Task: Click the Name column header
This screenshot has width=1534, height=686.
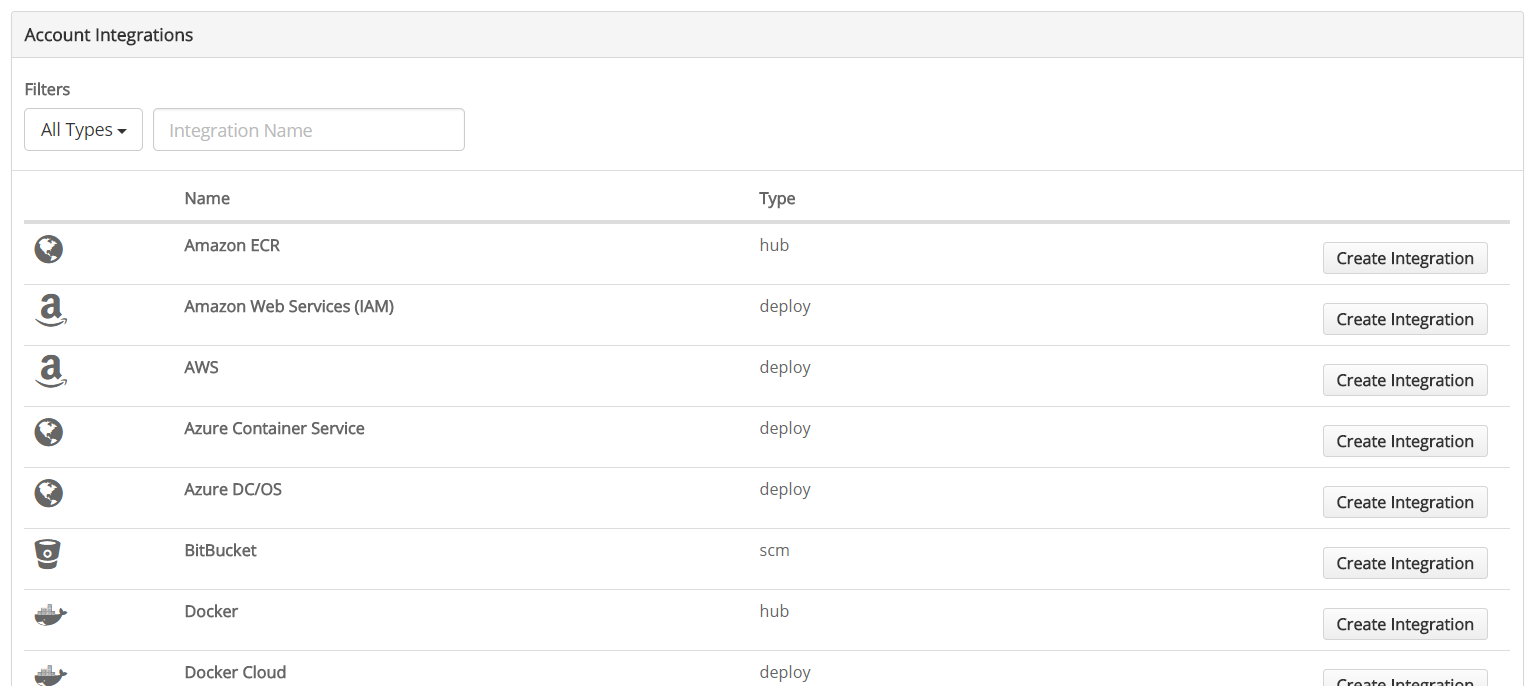Action: (x=207, y=198)
